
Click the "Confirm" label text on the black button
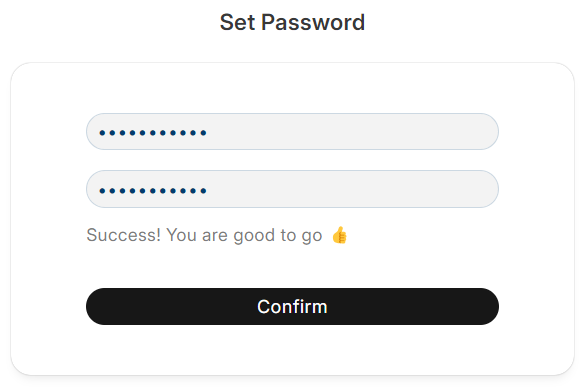pos(292,307)
